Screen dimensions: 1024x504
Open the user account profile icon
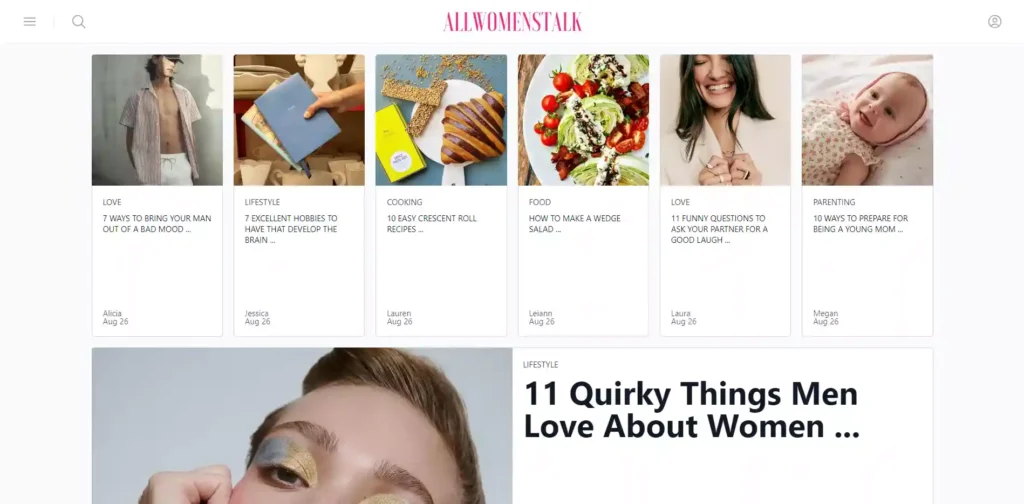[994, 22]
